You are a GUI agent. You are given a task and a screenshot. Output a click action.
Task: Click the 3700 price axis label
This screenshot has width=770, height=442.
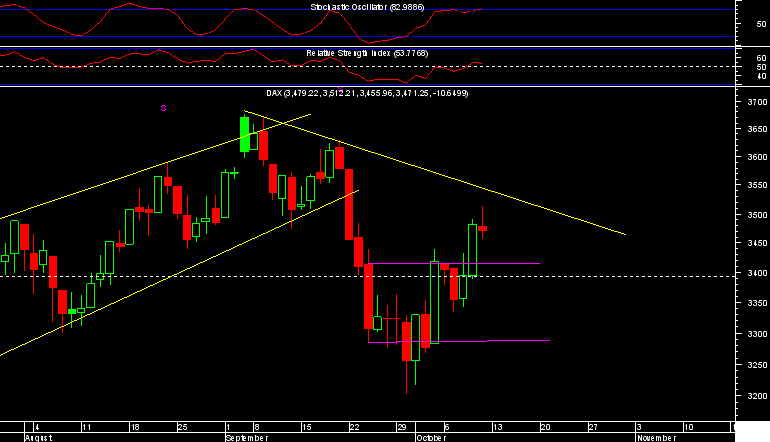point(757,102)
